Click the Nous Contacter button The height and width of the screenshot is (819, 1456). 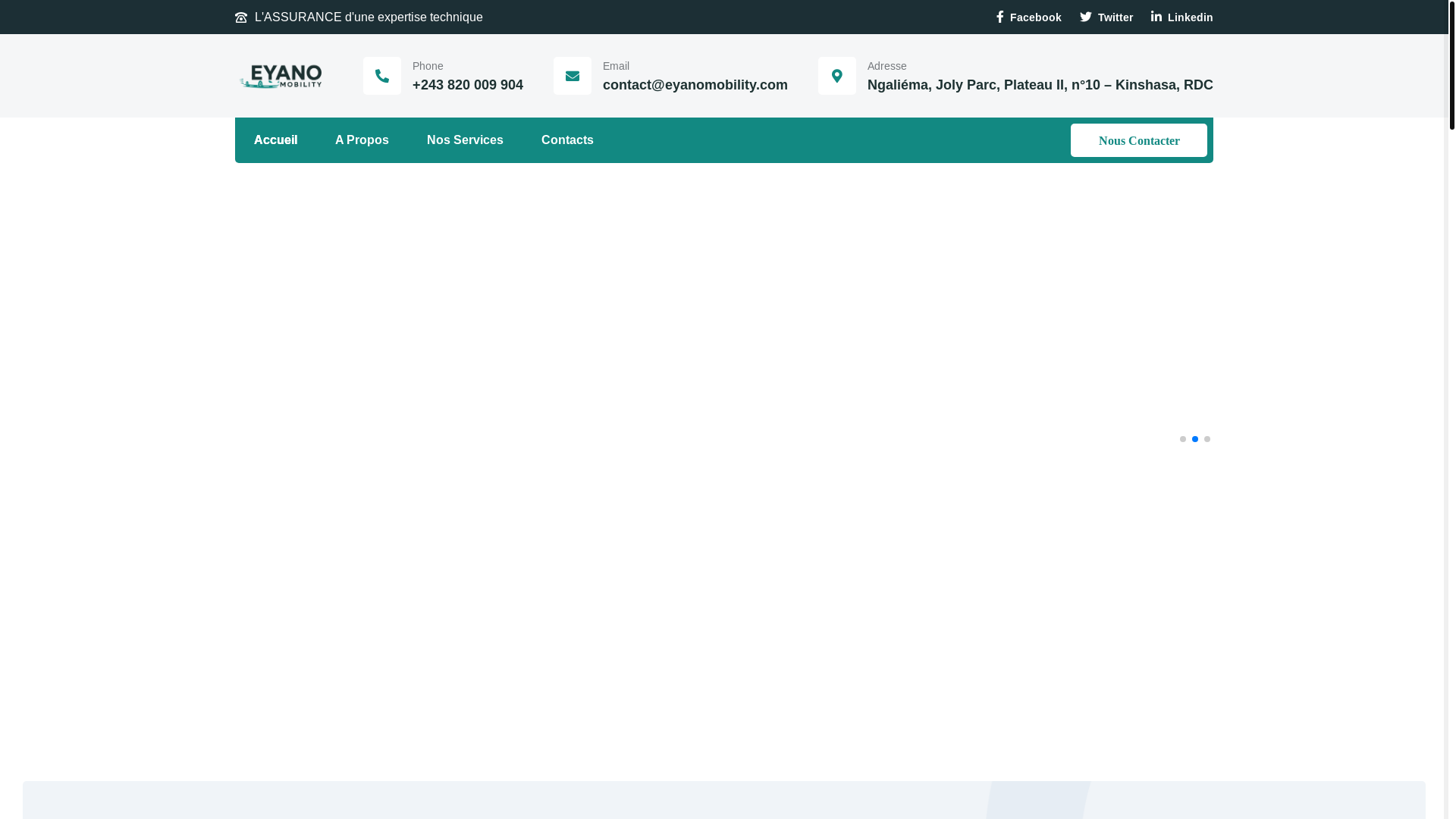pyautogui.click(x=1139, y=140)
